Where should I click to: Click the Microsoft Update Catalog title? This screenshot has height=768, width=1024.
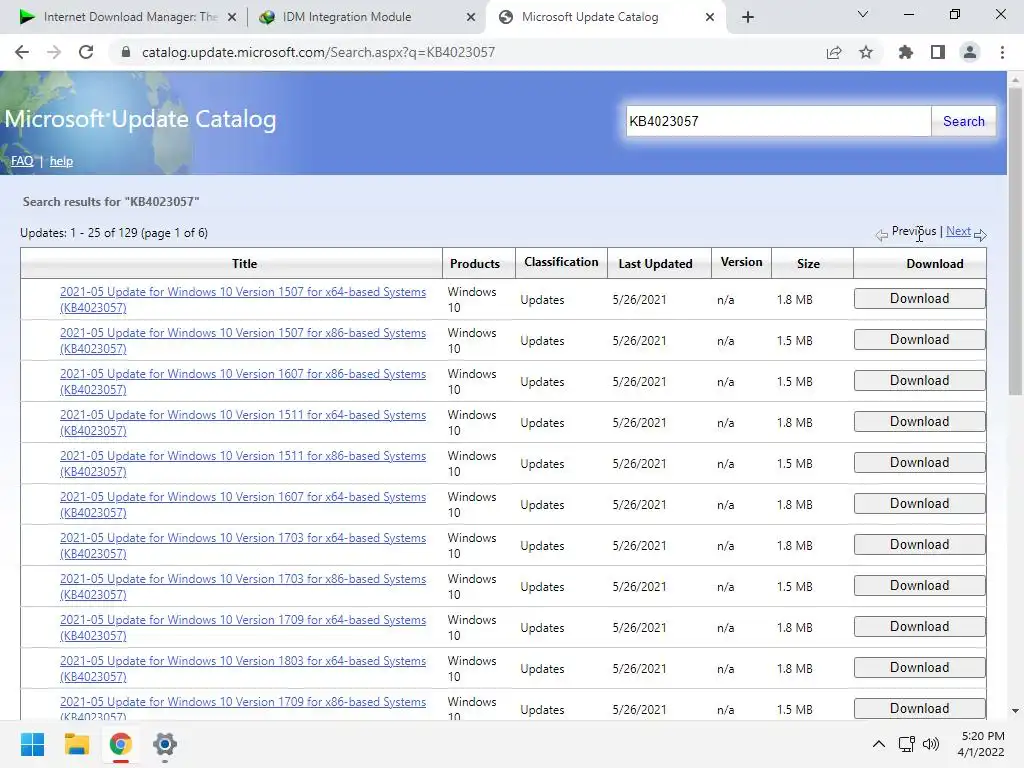click(x=140, y=119)
